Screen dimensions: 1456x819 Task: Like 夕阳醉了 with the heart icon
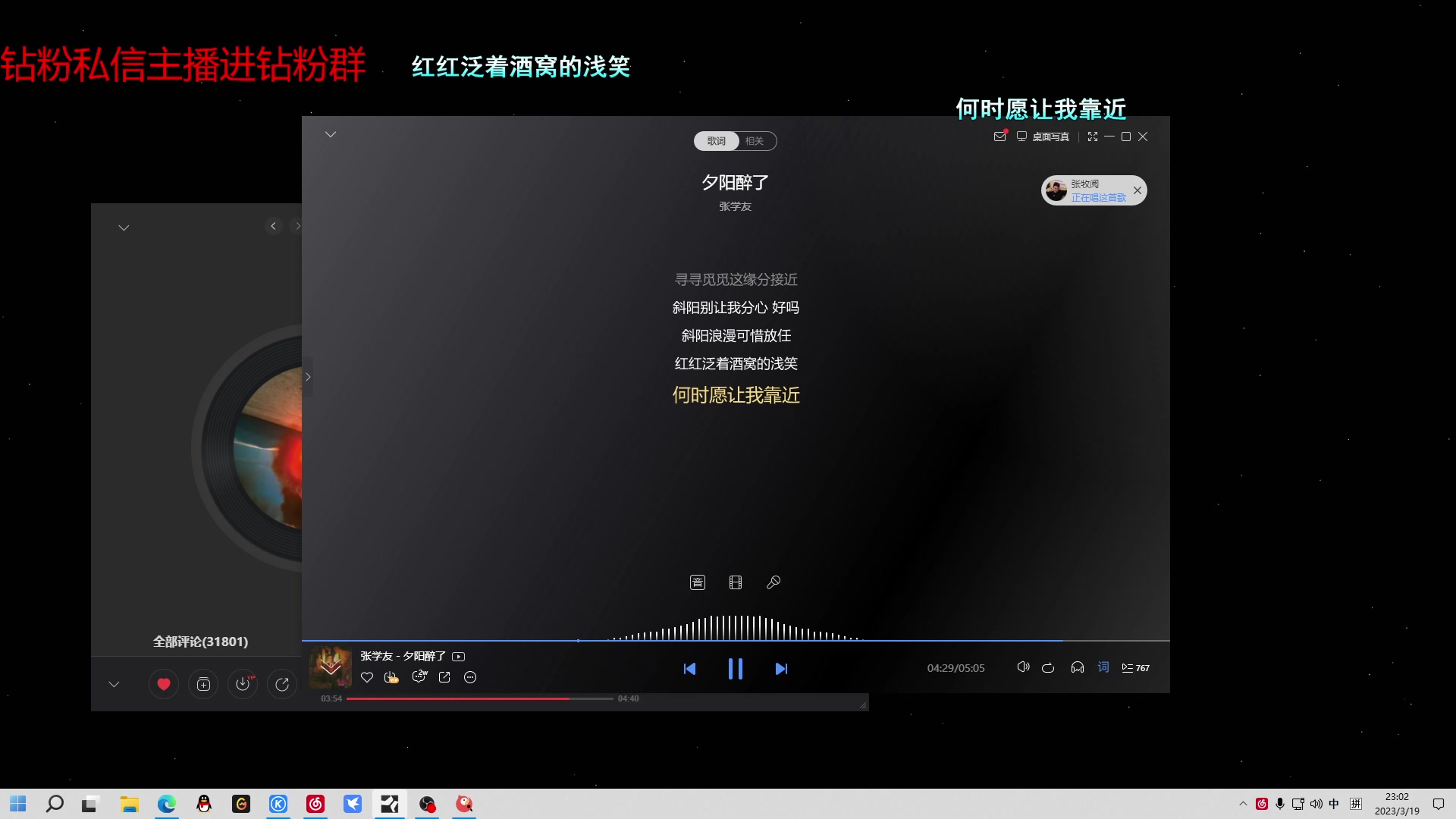pyautogui.click(x=367, y=677)
